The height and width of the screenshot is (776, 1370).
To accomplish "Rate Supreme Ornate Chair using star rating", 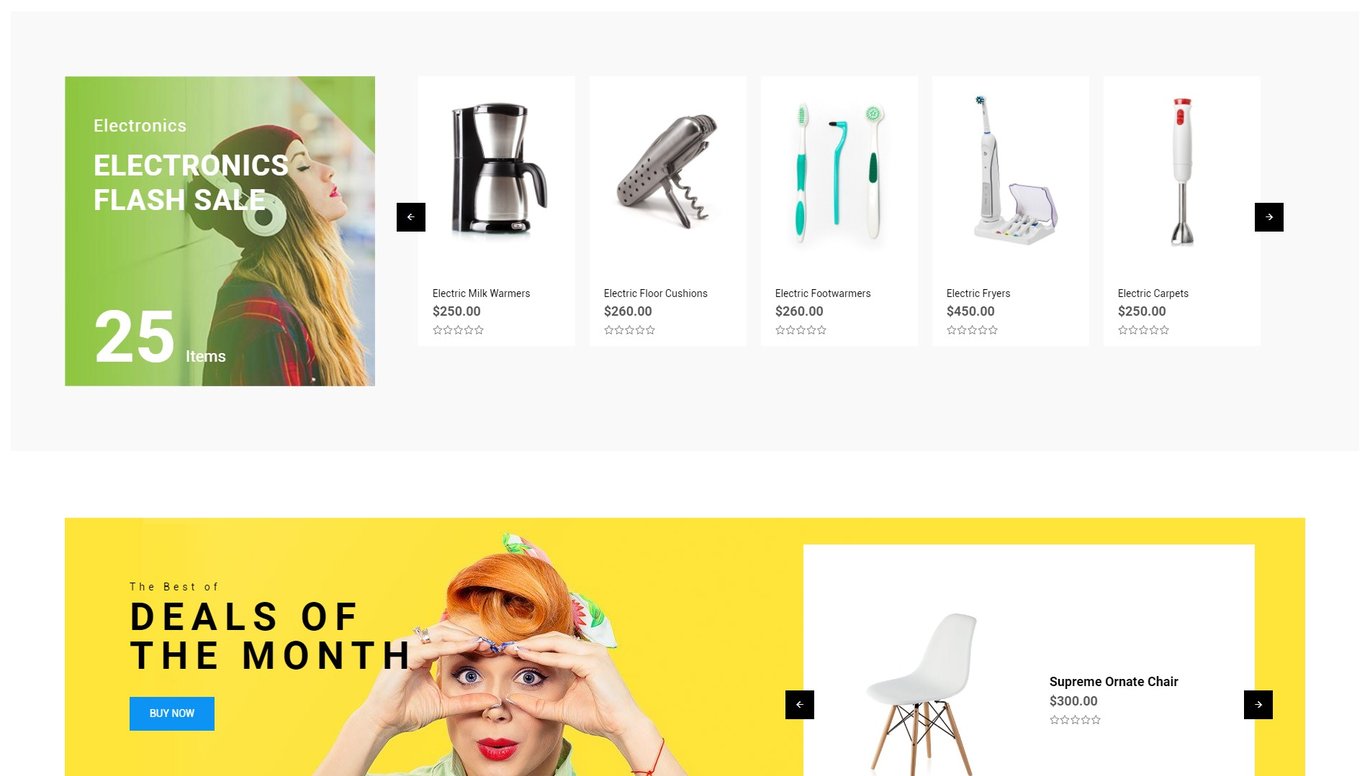I will pos(1076,720).
